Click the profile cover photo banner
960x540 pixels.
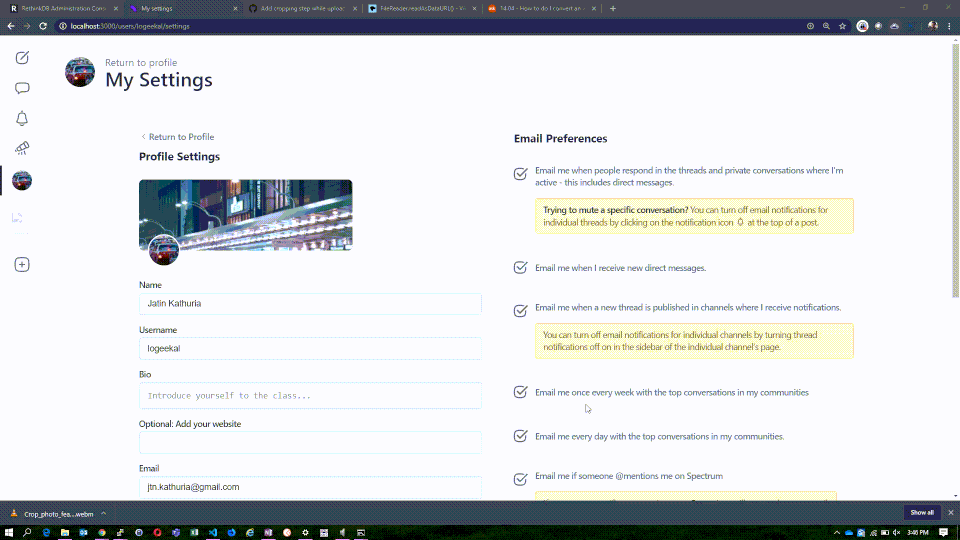point(246,215)
